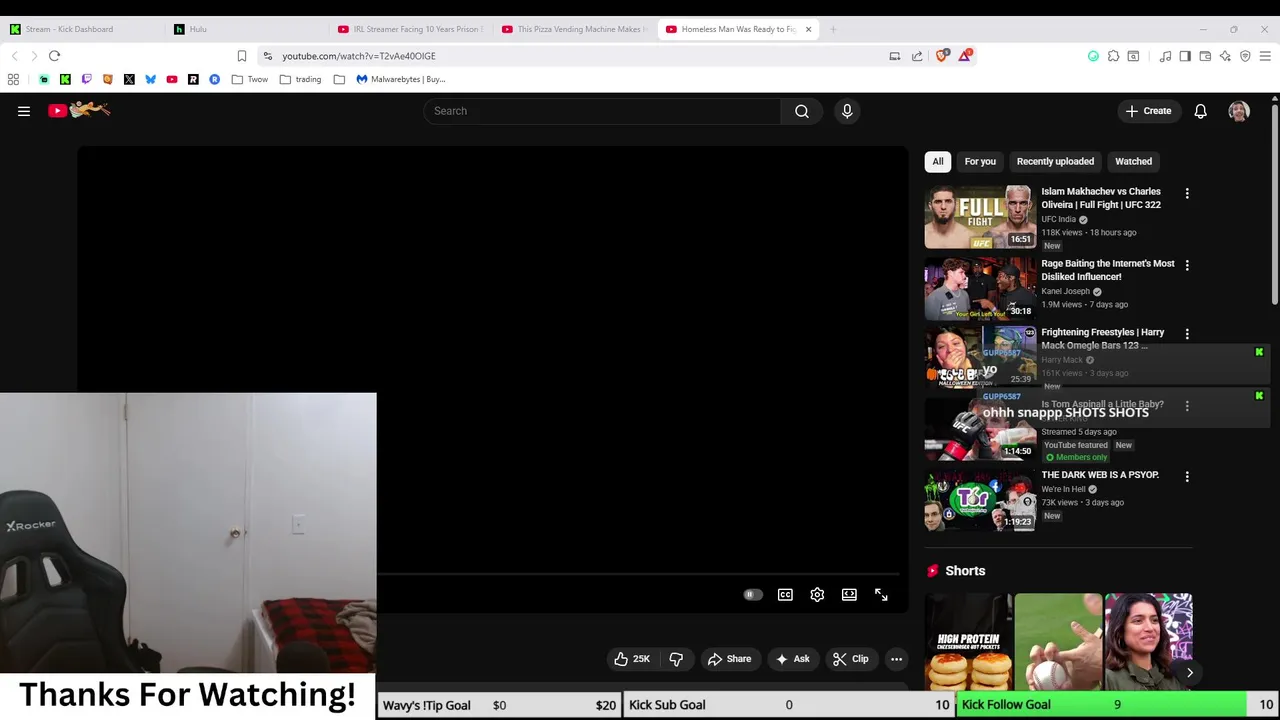Select the All filter chip
The height and width of the screenshot is (720, 1280).
click(x=938, y=161)
